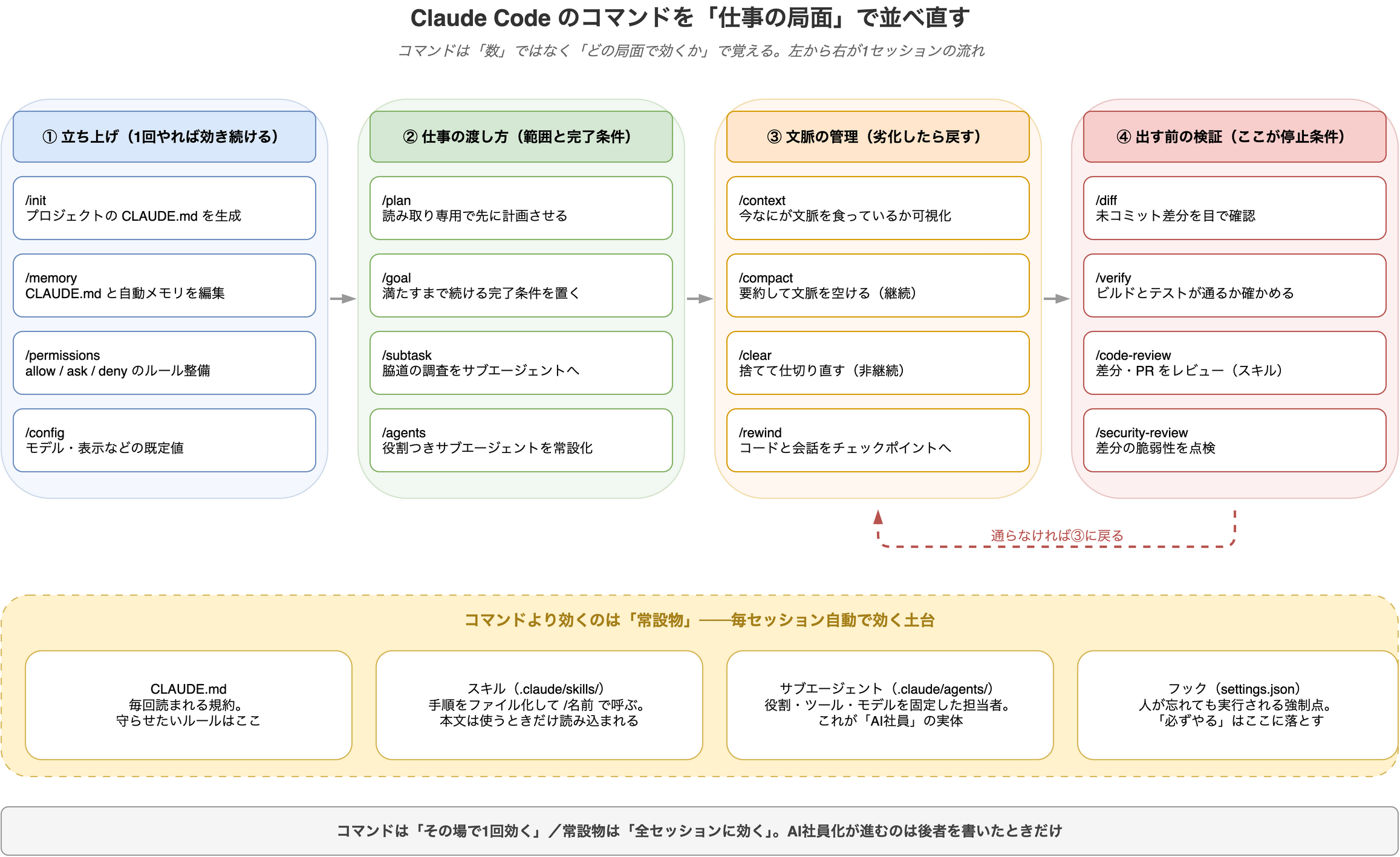
Task: Click the /subtask subagent card
Action: [521, 363]
